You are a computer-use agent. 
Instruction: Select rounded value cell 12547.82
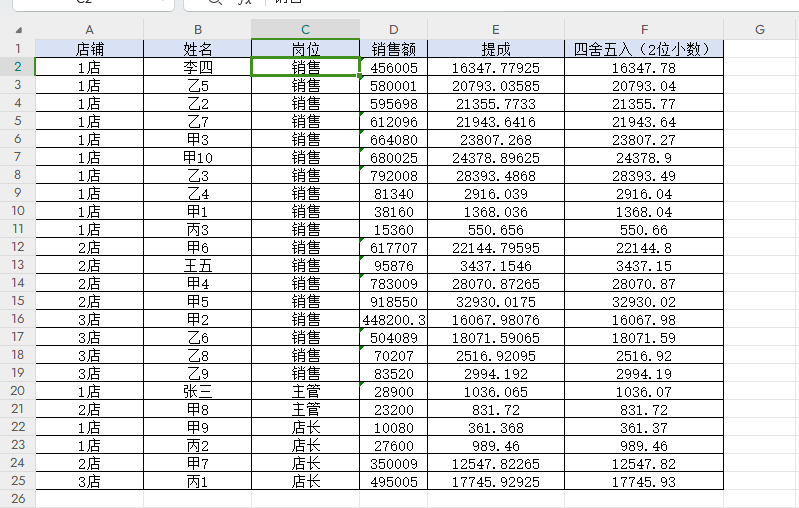click(644, 463)
